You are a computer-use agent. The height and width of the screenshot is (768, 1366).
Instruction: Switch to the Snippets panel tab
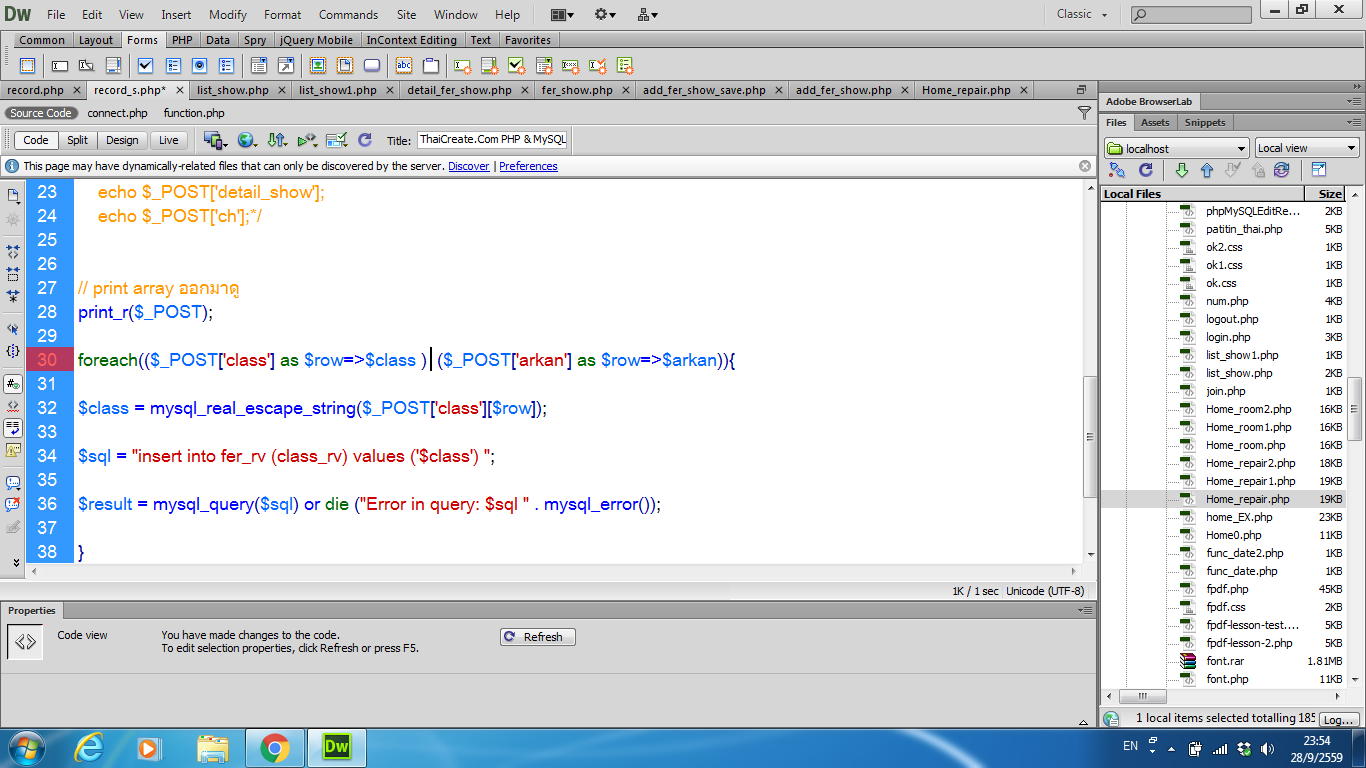tap(1205, 122)
